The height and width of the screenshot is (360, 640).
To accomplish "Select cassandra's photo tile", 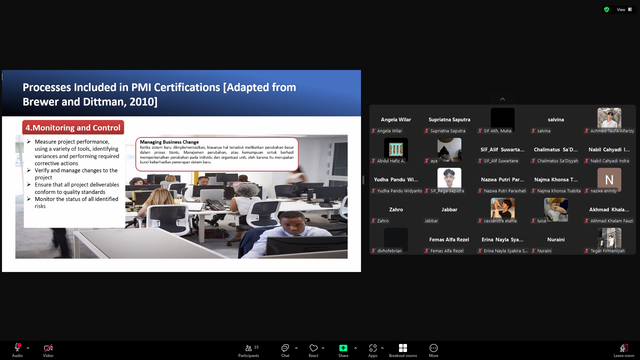I will (502, 210).
